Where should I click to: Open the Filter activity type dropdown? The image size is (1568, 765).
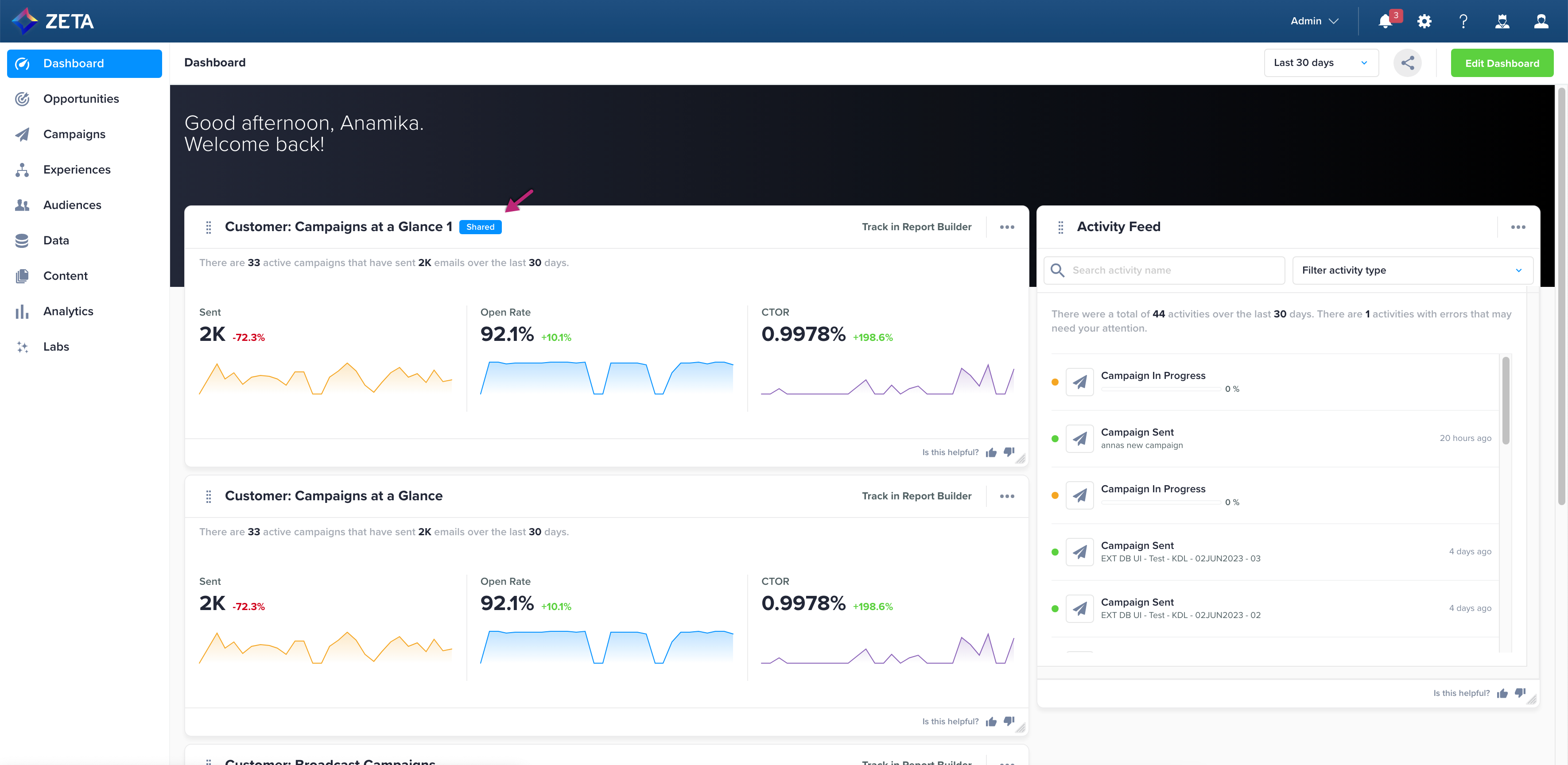coord(1412,270)
